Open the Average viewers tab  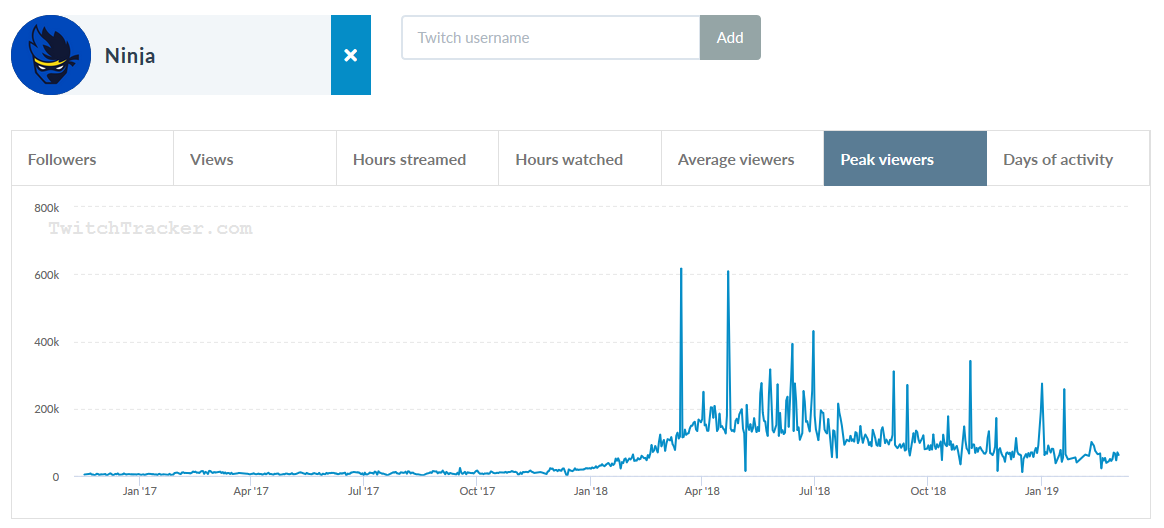[x=742, y=159]
